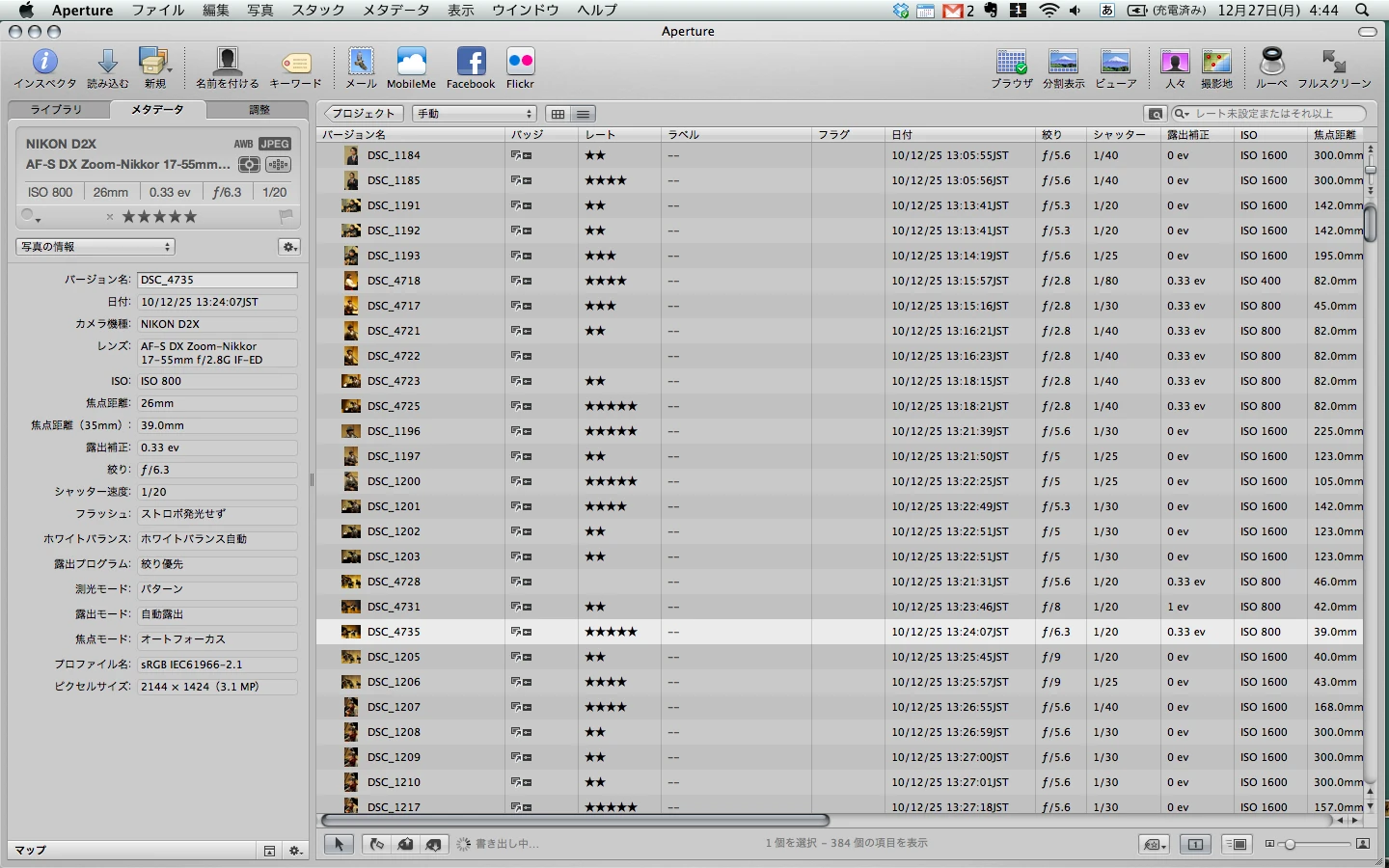Screen dimensions: 1389x868
Task: Open the メタデータ menu in menu bar
Action: point(395,10)
